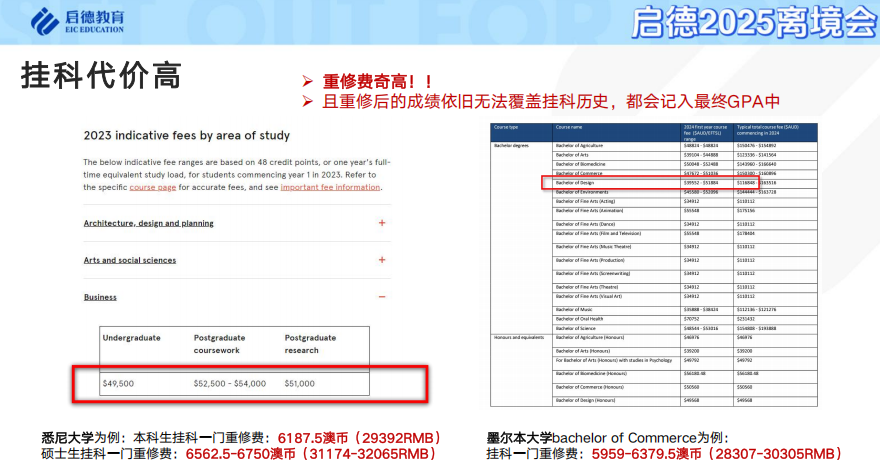
Task: Select Bachelor of Fine Arts (Acting) row
Action: coord(585,201)
